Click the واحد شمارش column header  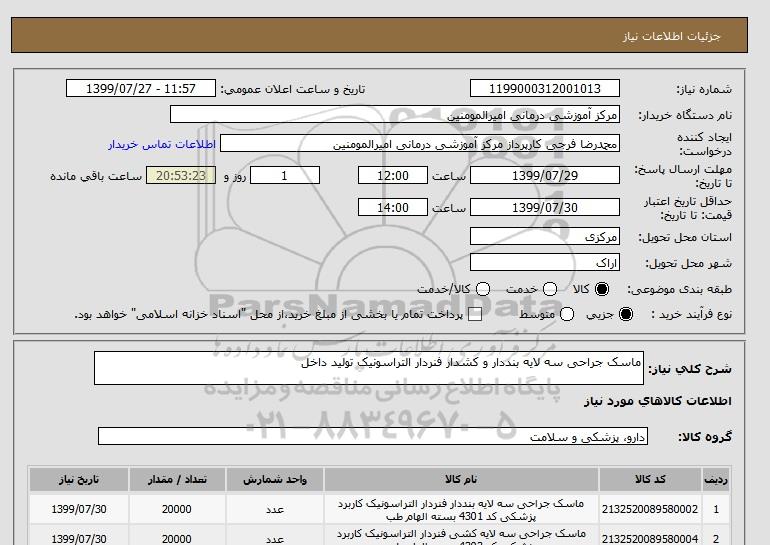pyautogui.click(x=275, y=479)
